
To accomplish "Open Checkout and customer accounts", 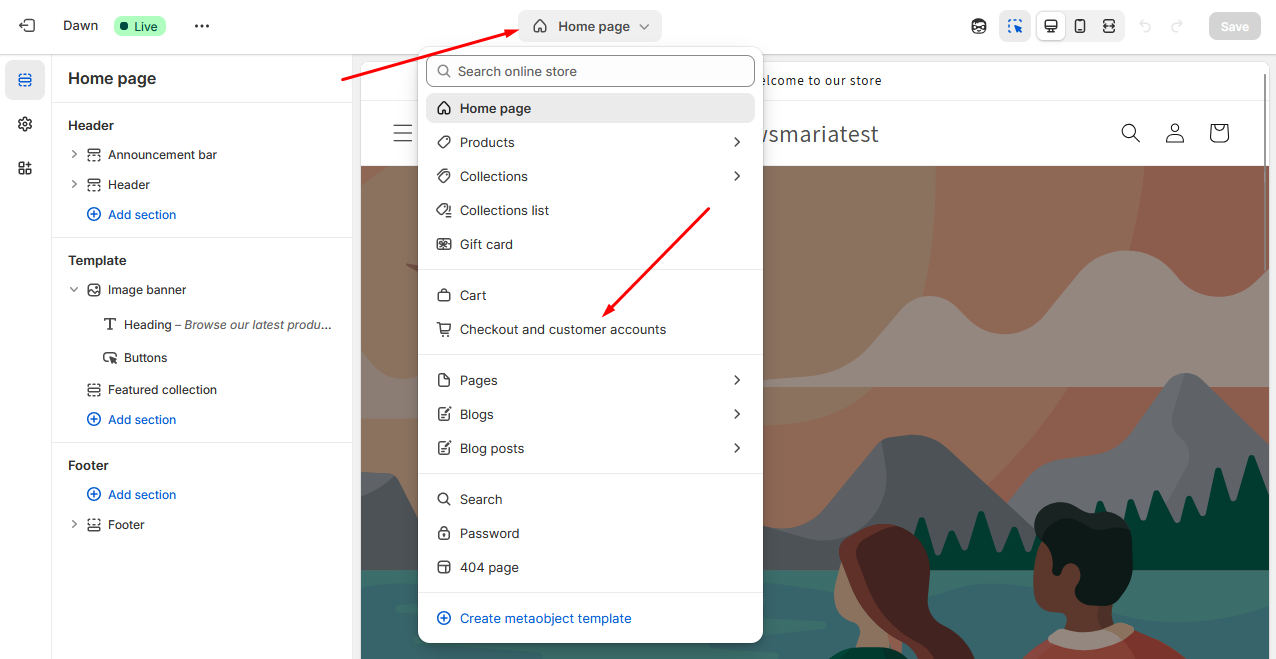I will point(590,329).
